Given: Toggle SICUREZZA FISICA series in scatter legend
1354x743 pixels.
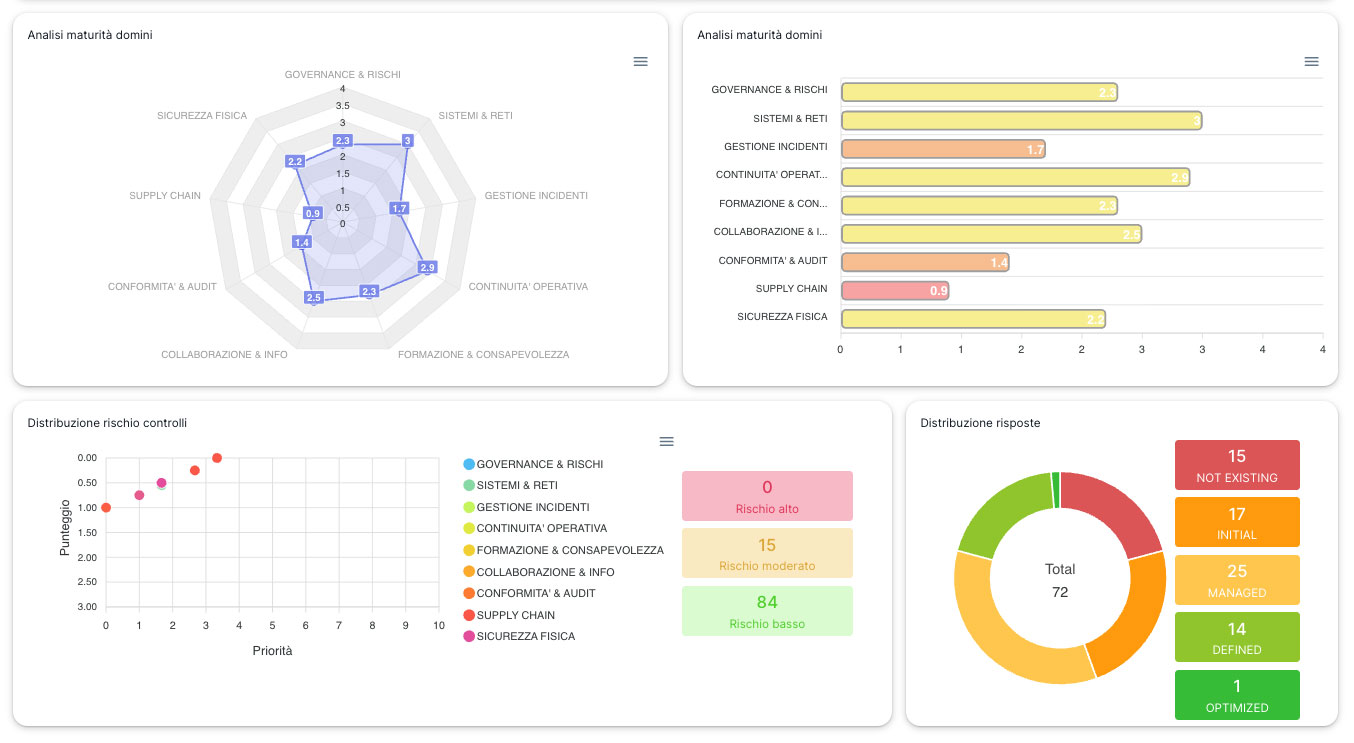Looking at the screenshot, I should (519, 636).
